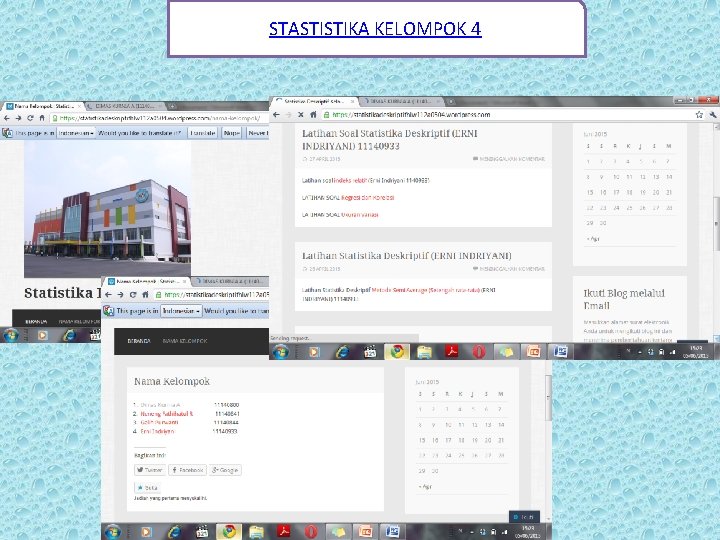Open Ukuran variasi link
Viewport: 720px width, 540px height.
360,214
